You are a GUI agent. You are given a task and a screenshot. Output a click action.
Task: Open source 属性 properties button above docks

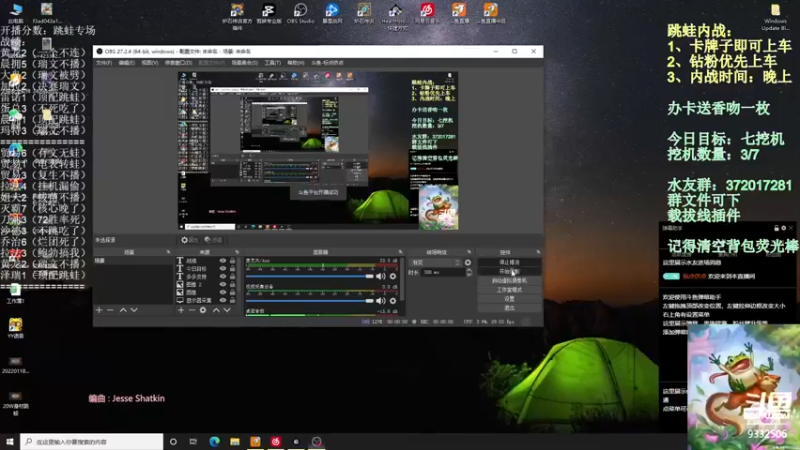[x=189, y=240]
